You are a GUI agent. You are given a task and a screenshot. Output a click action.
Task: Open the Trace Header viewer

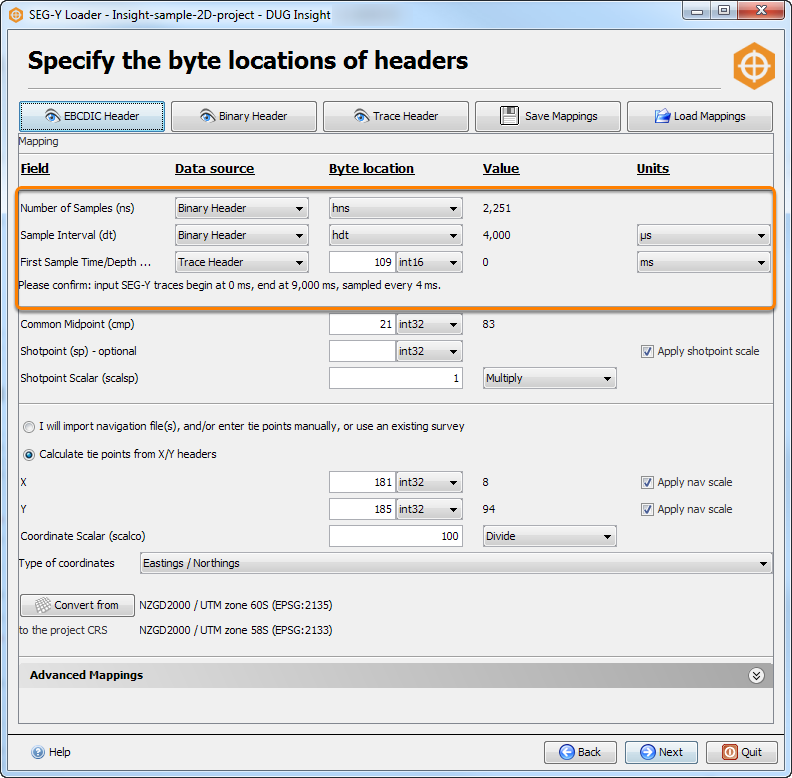tap(396, 116)
